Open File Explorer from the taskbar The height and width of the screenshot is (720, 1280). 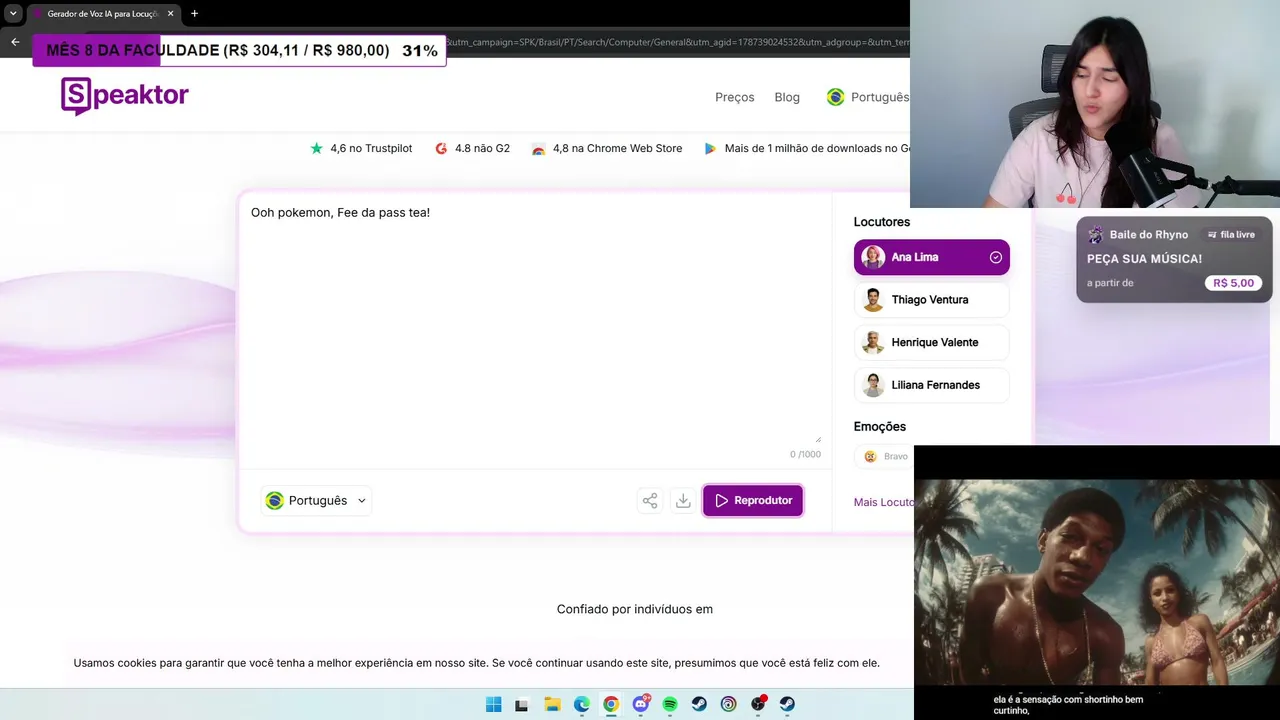pos(552,704)
